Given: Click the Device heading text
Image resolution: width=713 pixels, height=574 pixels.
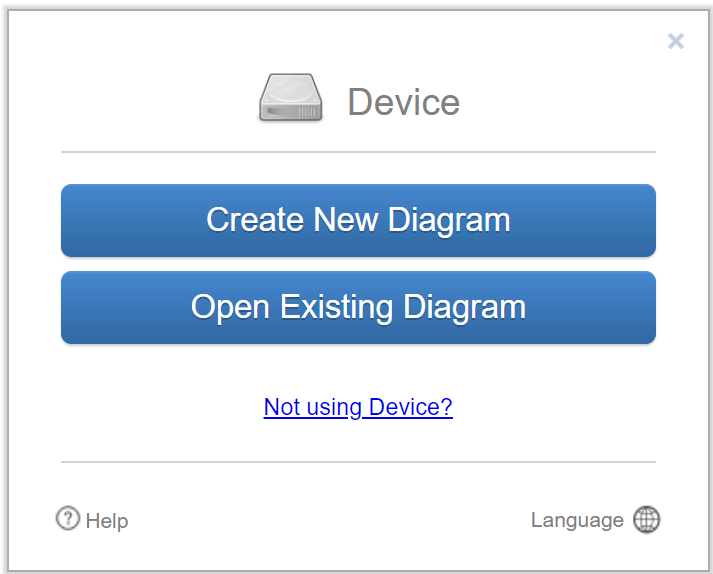Looking at the screenshot, I should (403, 102).
